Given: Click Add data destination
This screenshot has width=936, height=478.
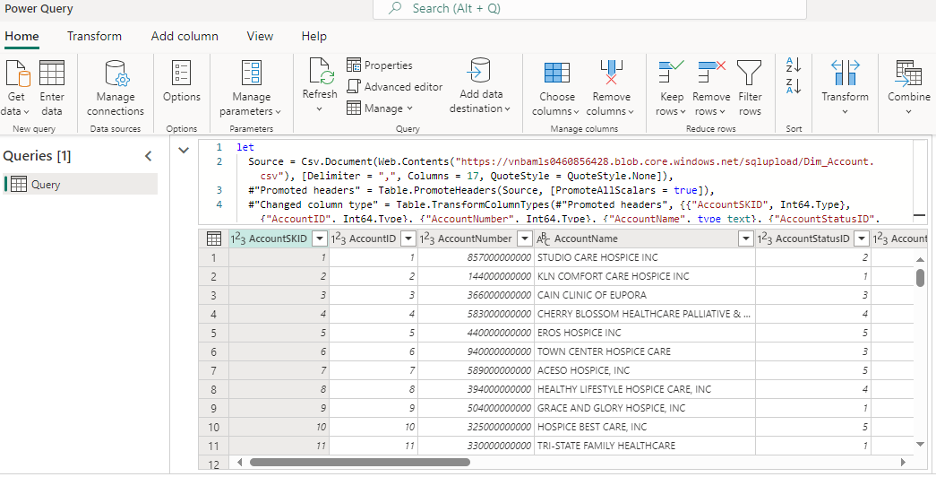Looking at the screenshot, I should click(481, 85).
